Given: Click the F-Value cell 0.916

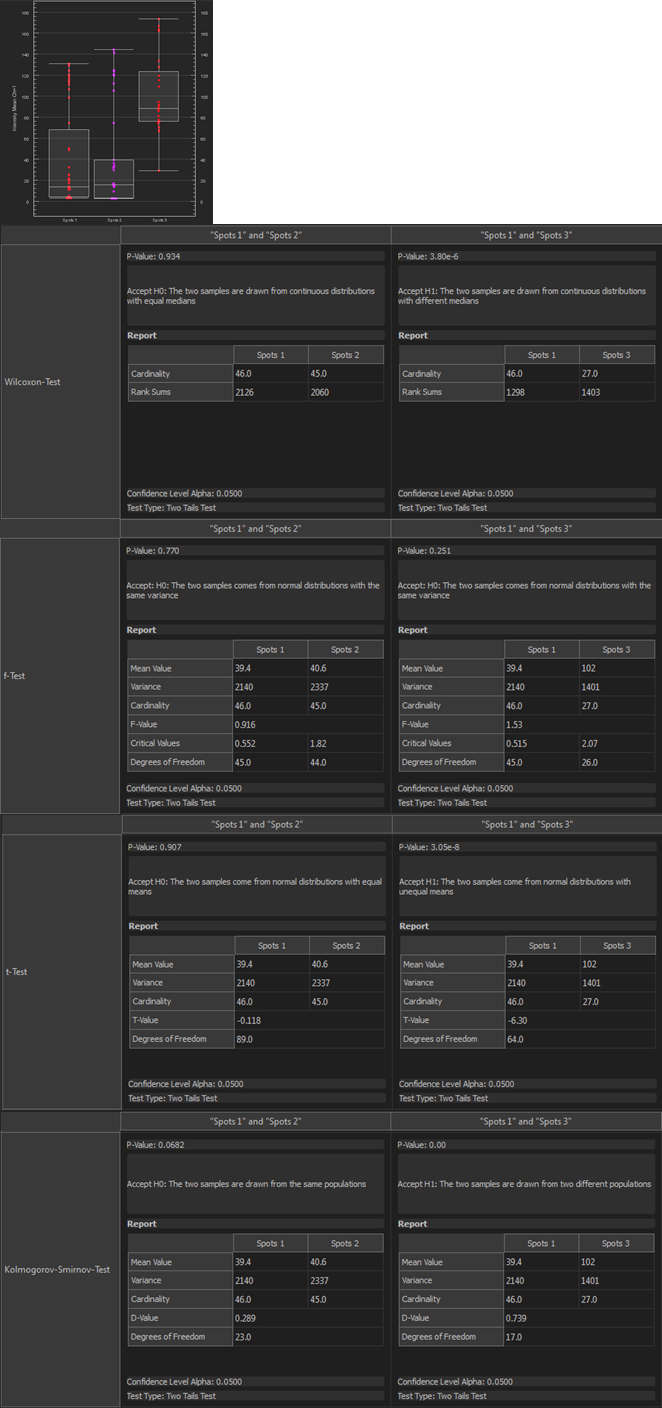Looking at the screenshot, I should (x=307, y=724).
